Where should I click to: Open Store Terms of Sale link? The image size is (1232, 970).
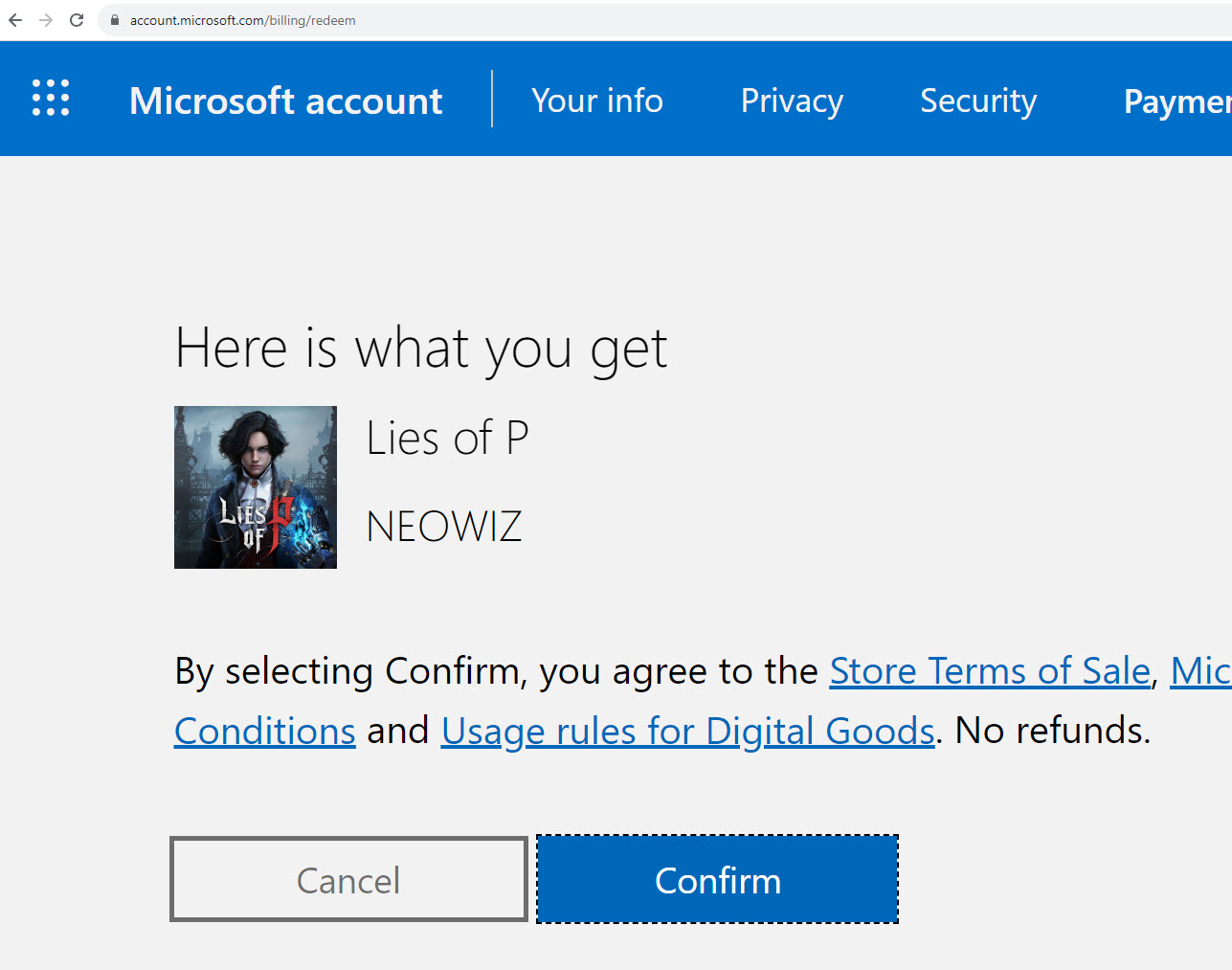(x=990, y=671)
